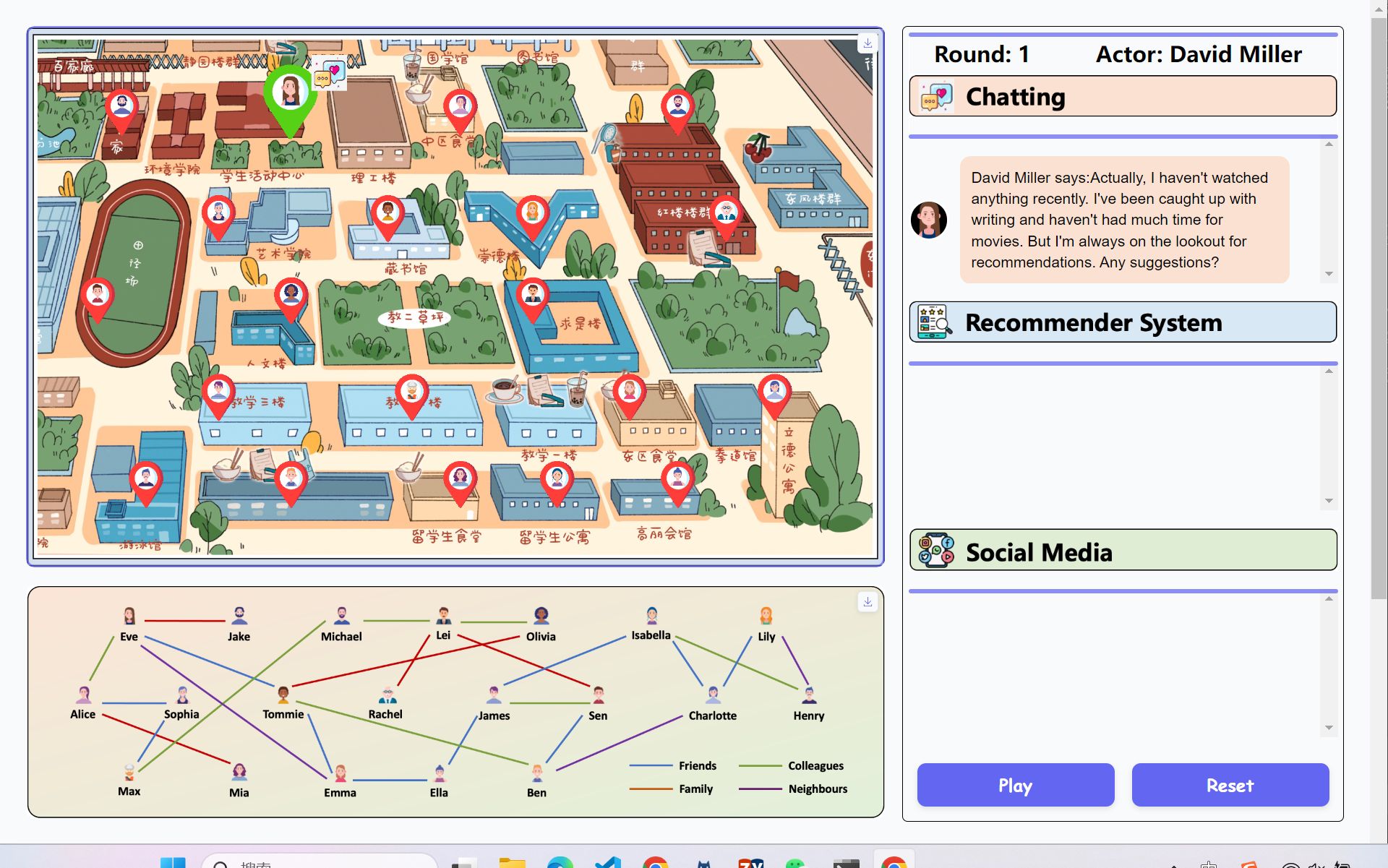Viewport: 1388px width, 868px height.
Task: Select Henry's avatar in the social network graph
Action: pos(808,694)
